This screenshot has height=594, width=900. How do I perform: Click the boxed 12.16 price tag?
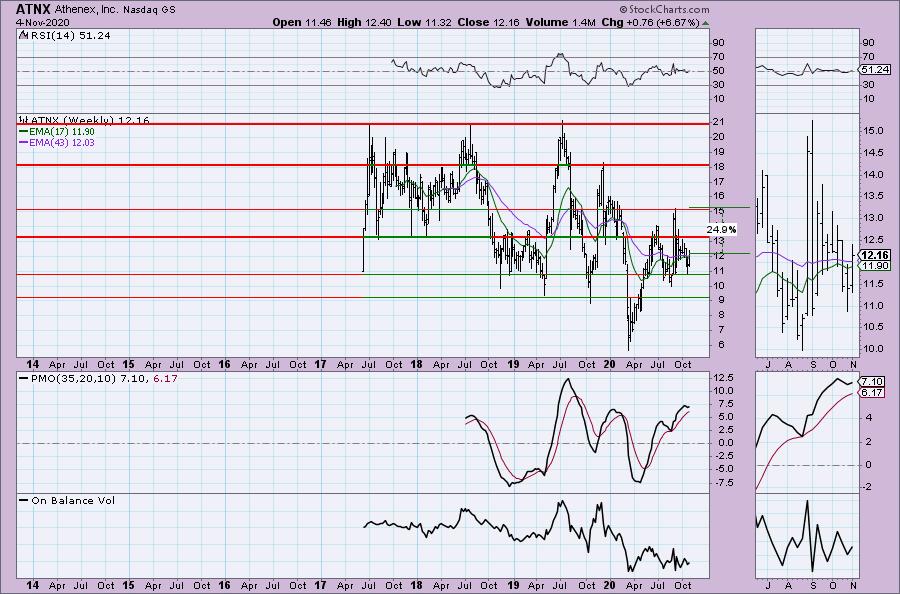coord(875,255)
